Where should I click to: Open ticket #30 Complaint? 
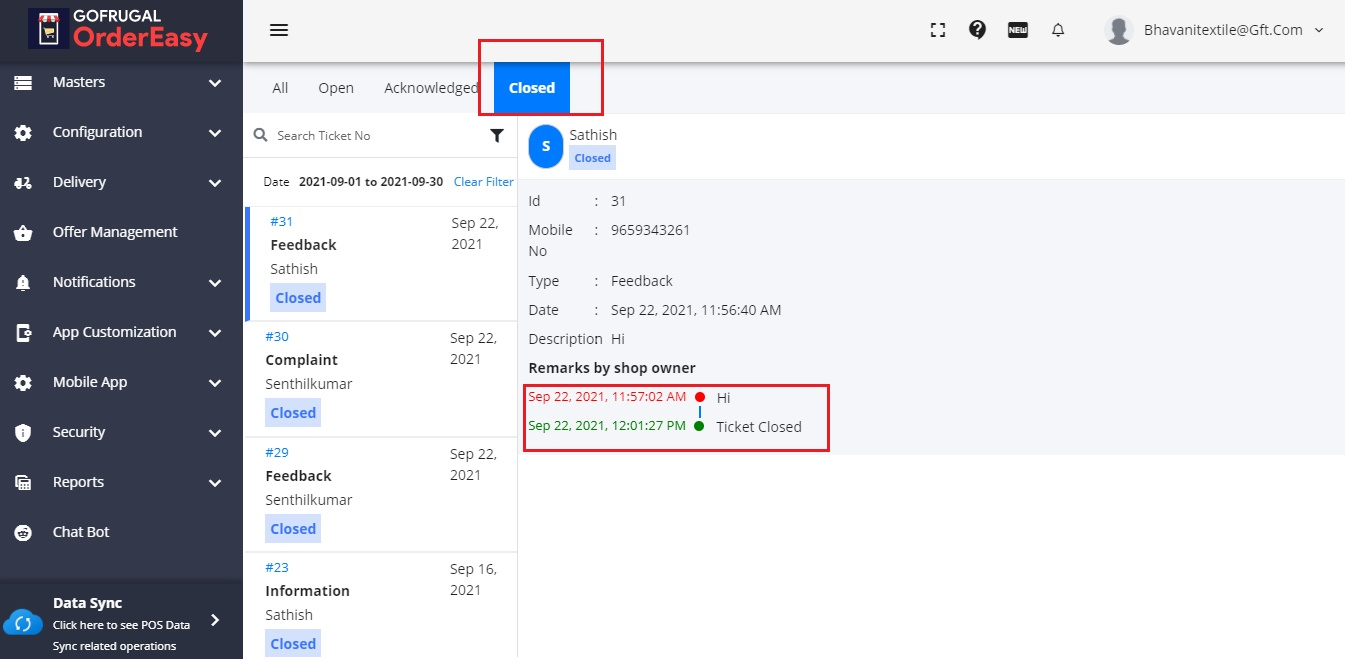381,379
